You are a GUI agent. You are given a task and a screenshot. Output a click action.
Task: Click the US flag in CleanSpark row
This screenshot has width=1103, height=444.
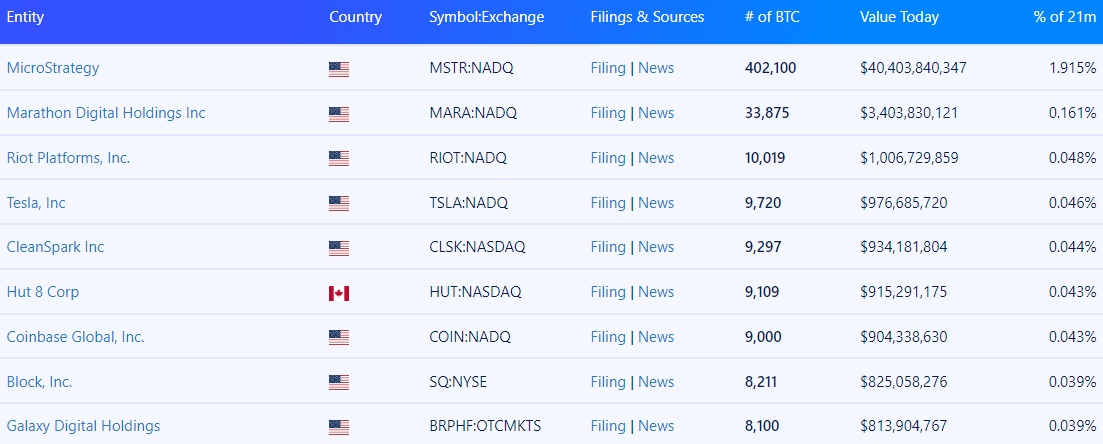339,248
